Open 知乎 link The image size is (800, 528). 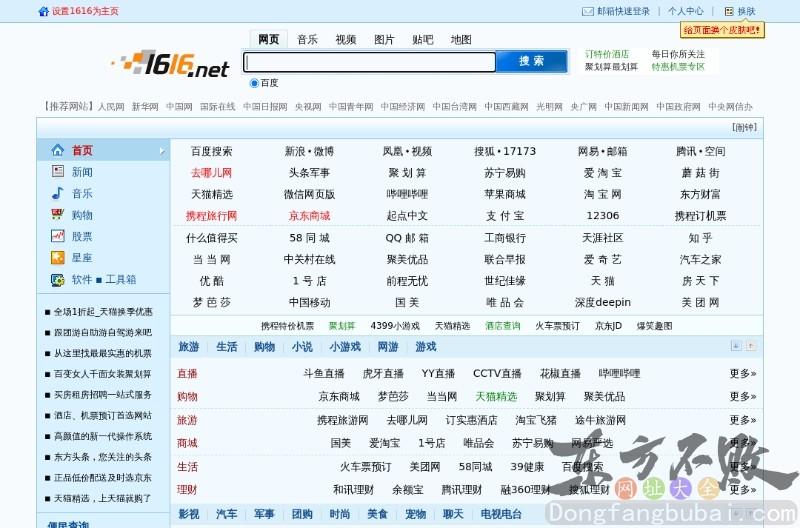700,238
